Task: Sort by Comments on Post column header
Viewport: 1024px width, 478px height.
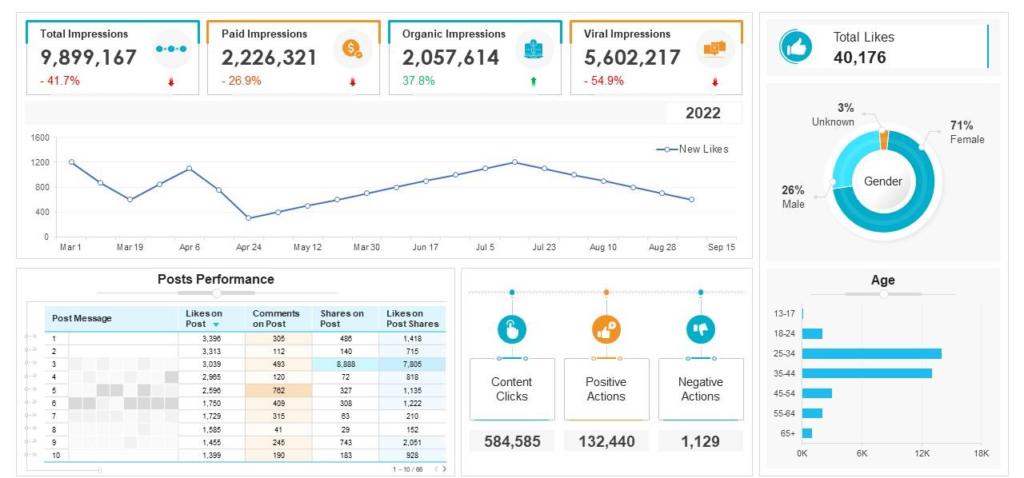Action: (x=279, y=319)
